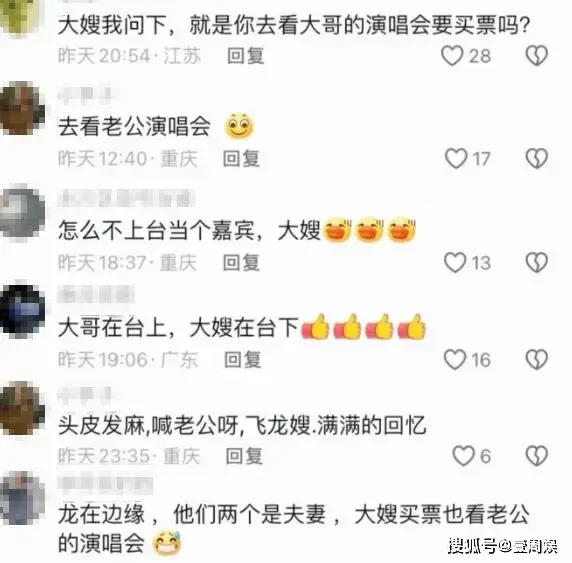Open the 搜狐号 watermark source link

tap(503, 546)
